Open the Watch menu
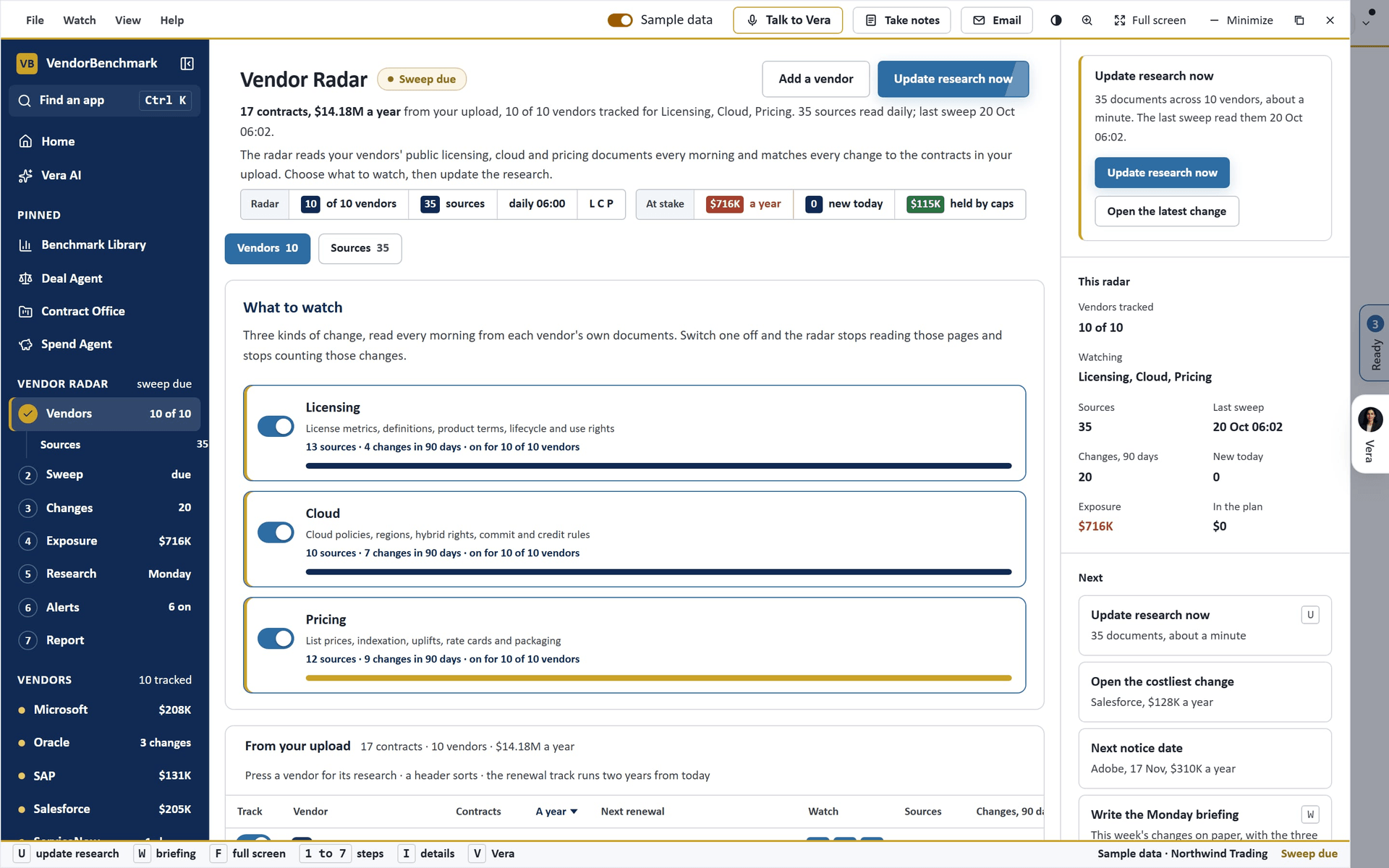1389x868 pixels. (x=80, y=20)
